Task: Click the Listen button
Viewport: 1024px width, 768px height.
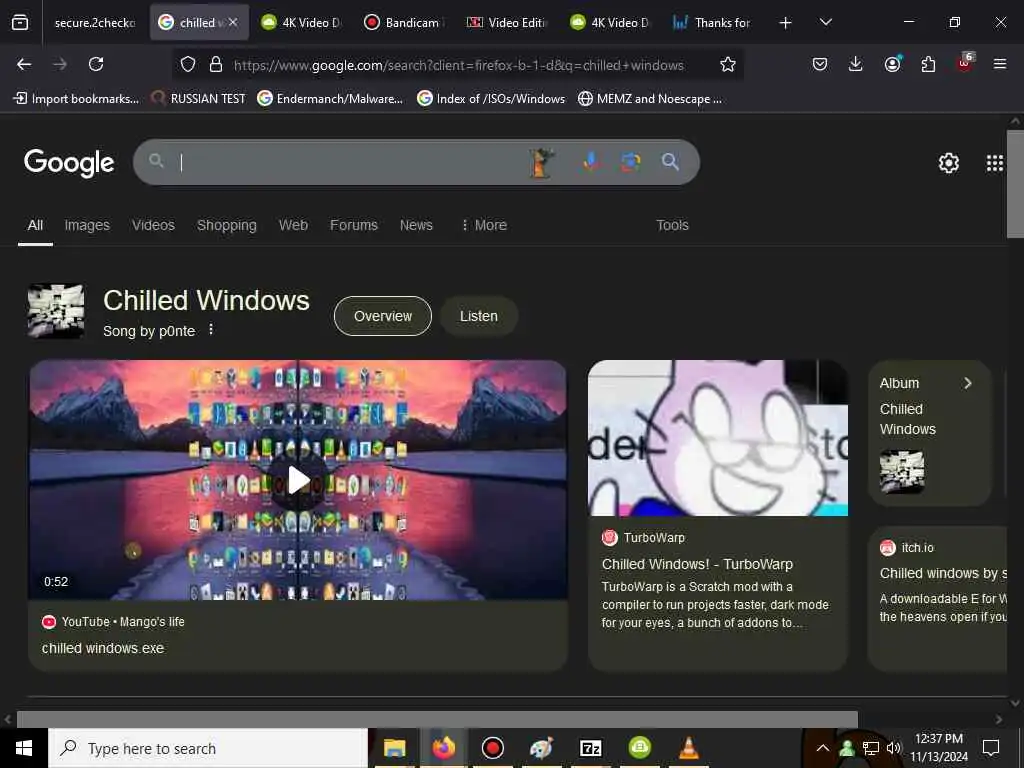Action: pyautogui.click(x=479, y=316)
